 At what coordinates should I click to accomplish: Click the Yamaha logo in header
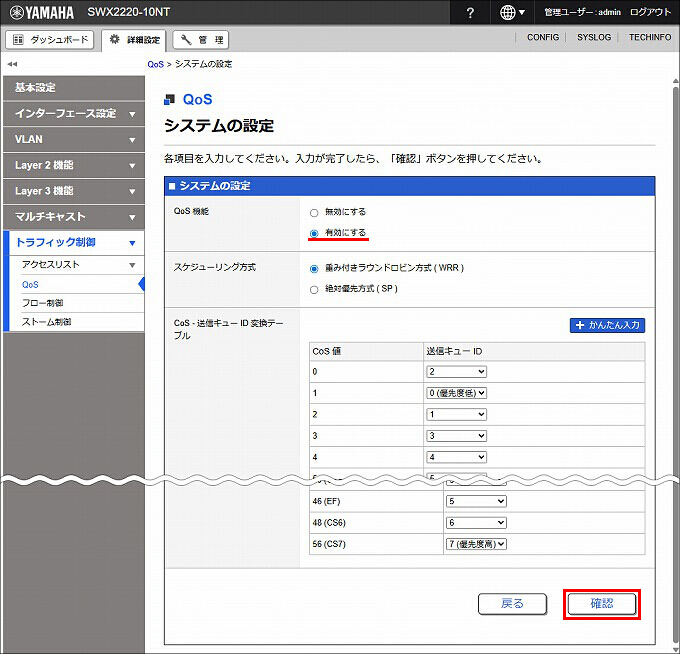click(42, 13)
